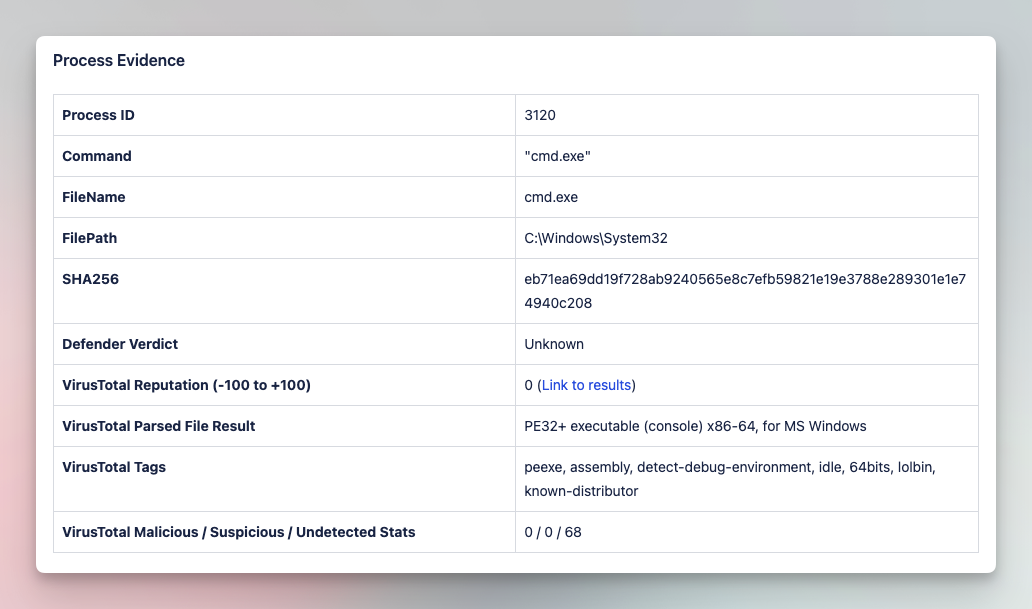Click the 'VirusTotal Parsed File Result' label

click(x=159, y=426)
